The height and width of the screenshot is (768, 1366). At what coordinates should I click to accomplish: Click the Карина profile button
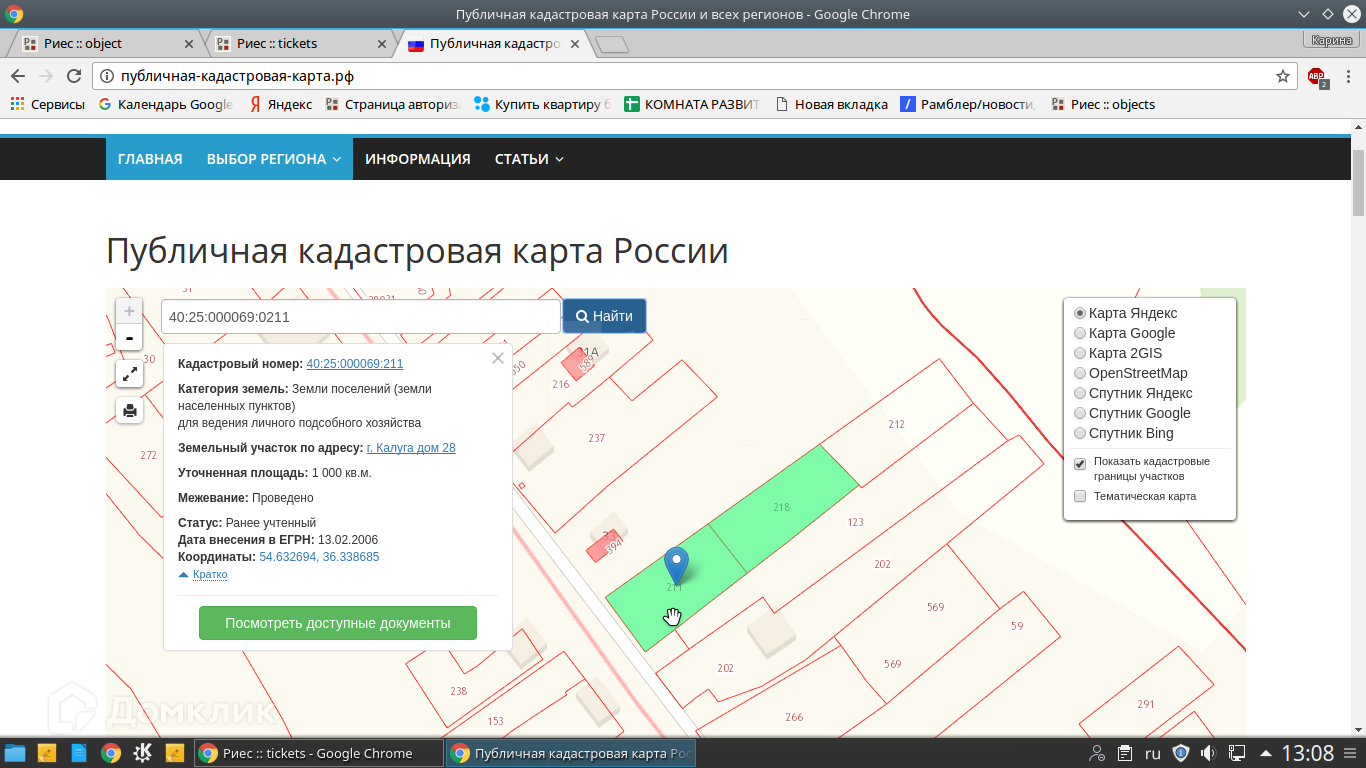click(x=1331, y=40)
